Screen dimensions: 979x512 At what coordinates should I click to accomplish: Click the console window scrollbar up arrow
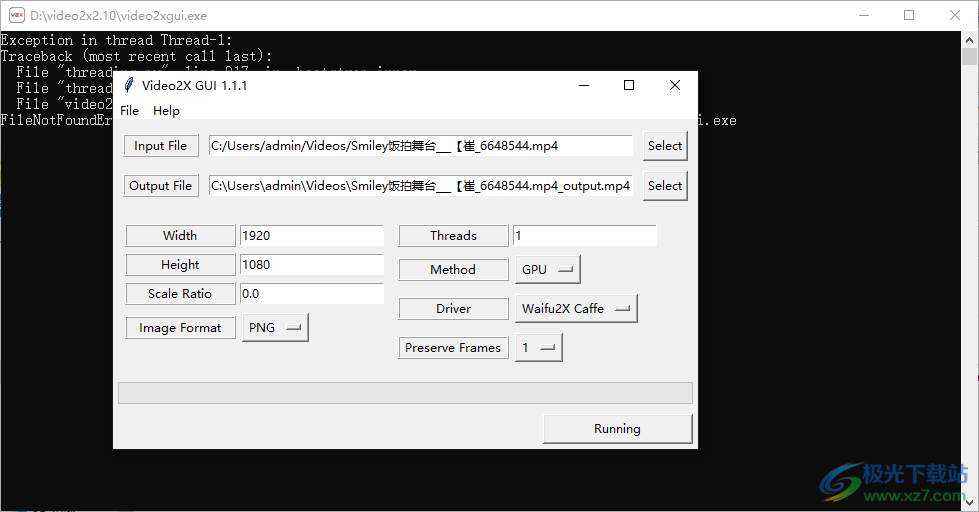(x=969, y=39)
